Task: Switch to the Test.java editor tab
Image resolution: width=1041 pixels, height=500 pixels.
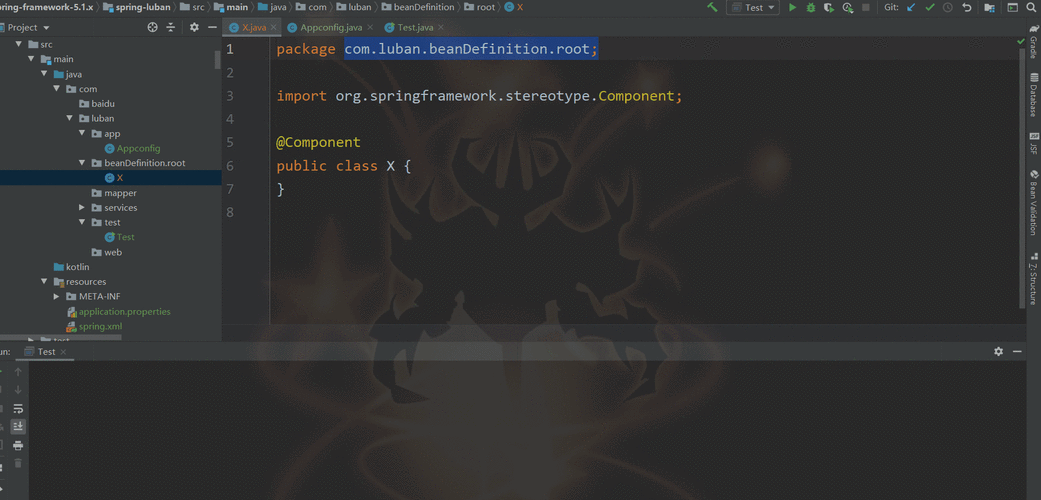Action: 414,28
